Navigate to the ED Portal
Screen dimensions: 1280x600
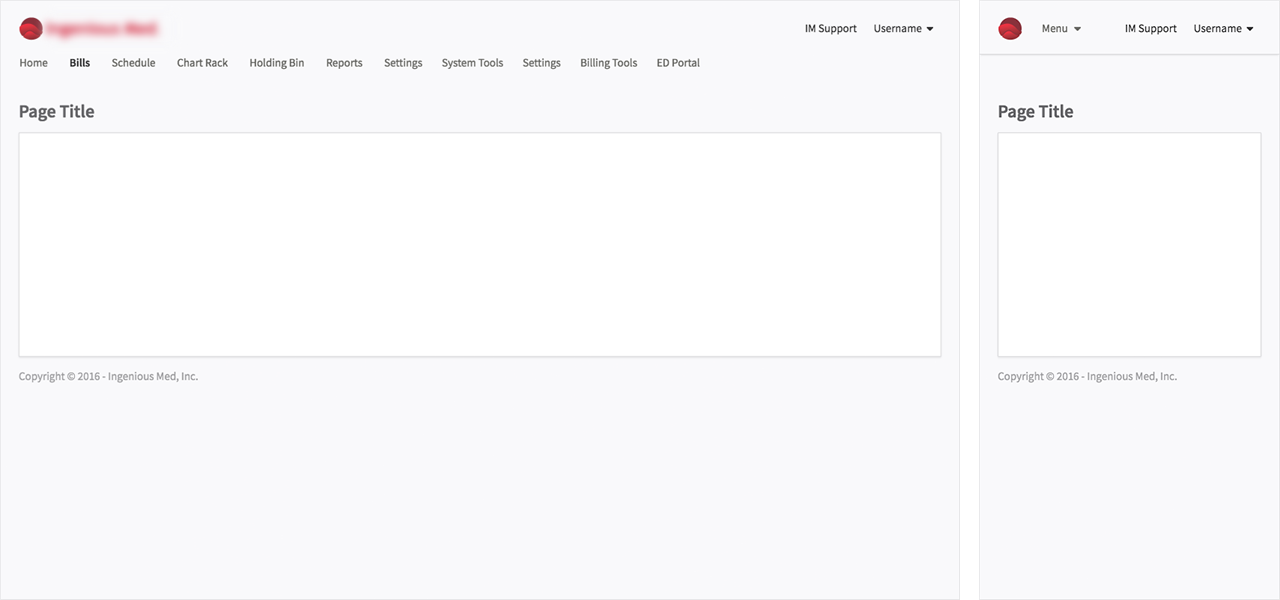[x=678, y=62]
